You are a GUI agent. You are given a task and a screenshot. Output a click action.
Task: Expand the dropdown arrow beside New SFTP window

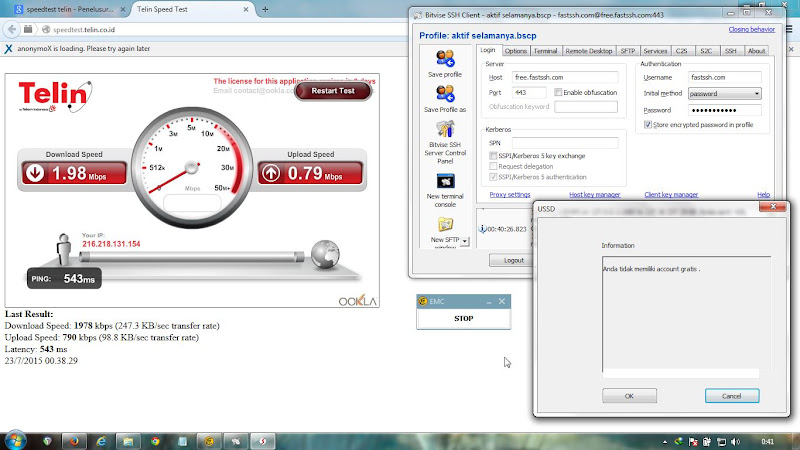coord(465,241)
